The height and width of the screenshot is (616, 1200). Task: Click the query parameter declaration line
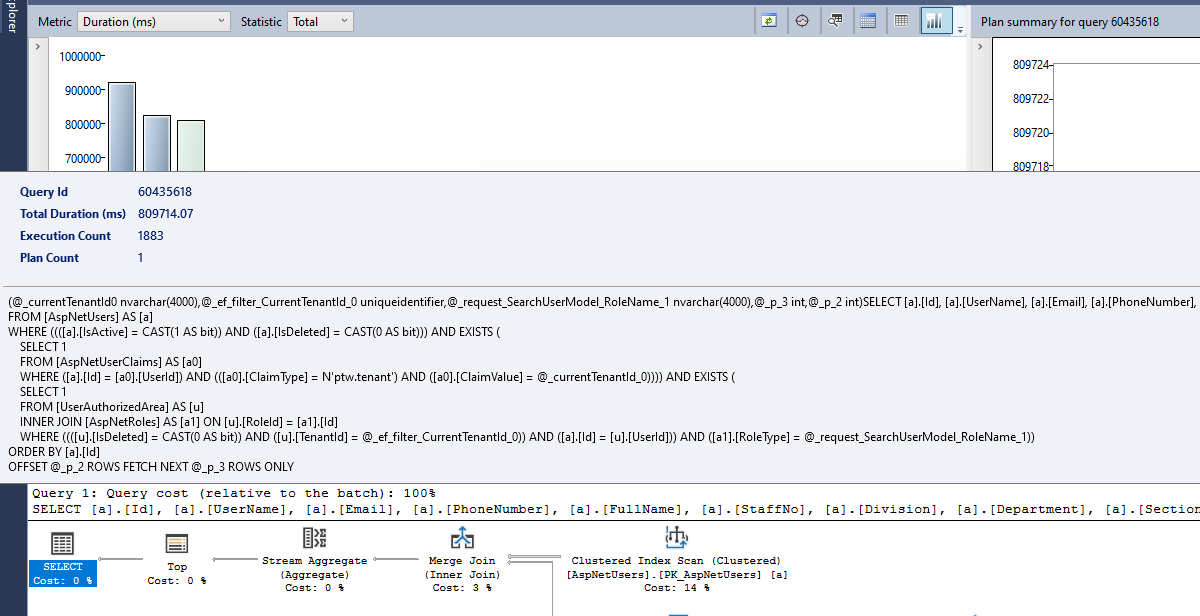pyautogui.click(x=604, y=301)
